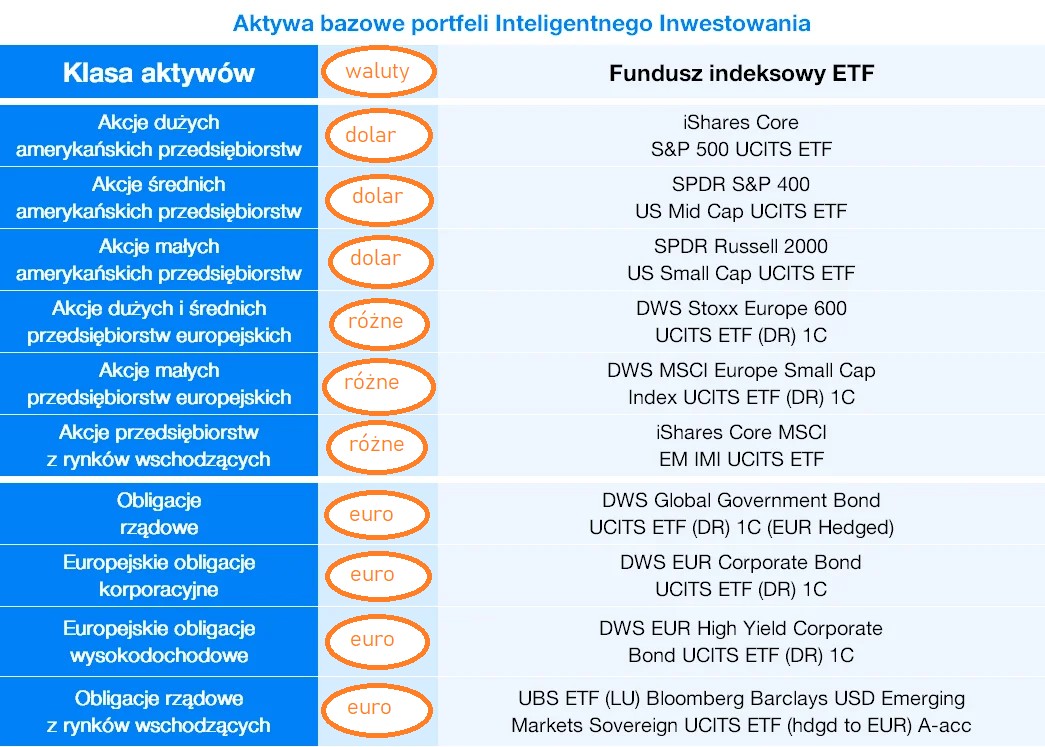Image resolution: width=1045 pixels, height=747 pixels.
Task: Click "iShares Core S&P 500 UCITS ETF"
Action: 741,136
